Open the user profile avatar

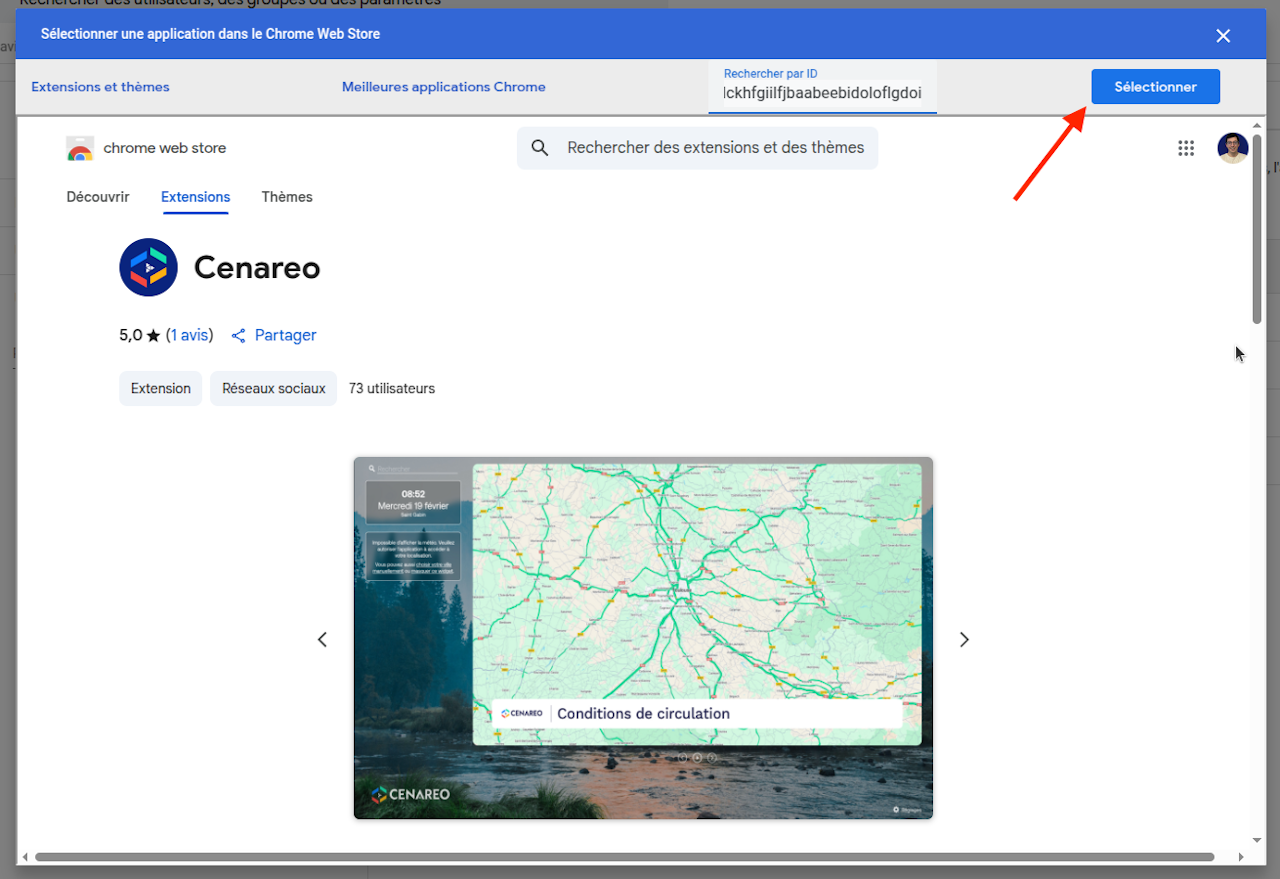click(1232, 148)
